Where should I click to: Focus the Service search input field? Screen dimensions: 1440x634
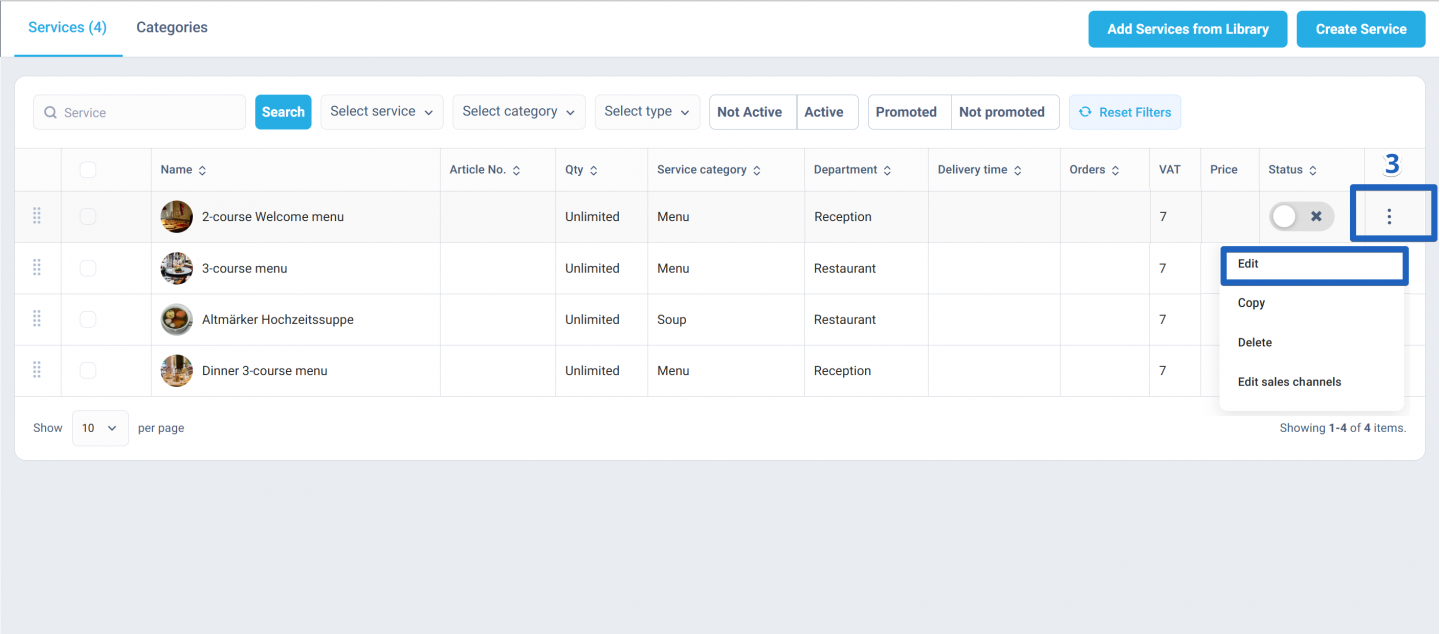tap(140, 112)
